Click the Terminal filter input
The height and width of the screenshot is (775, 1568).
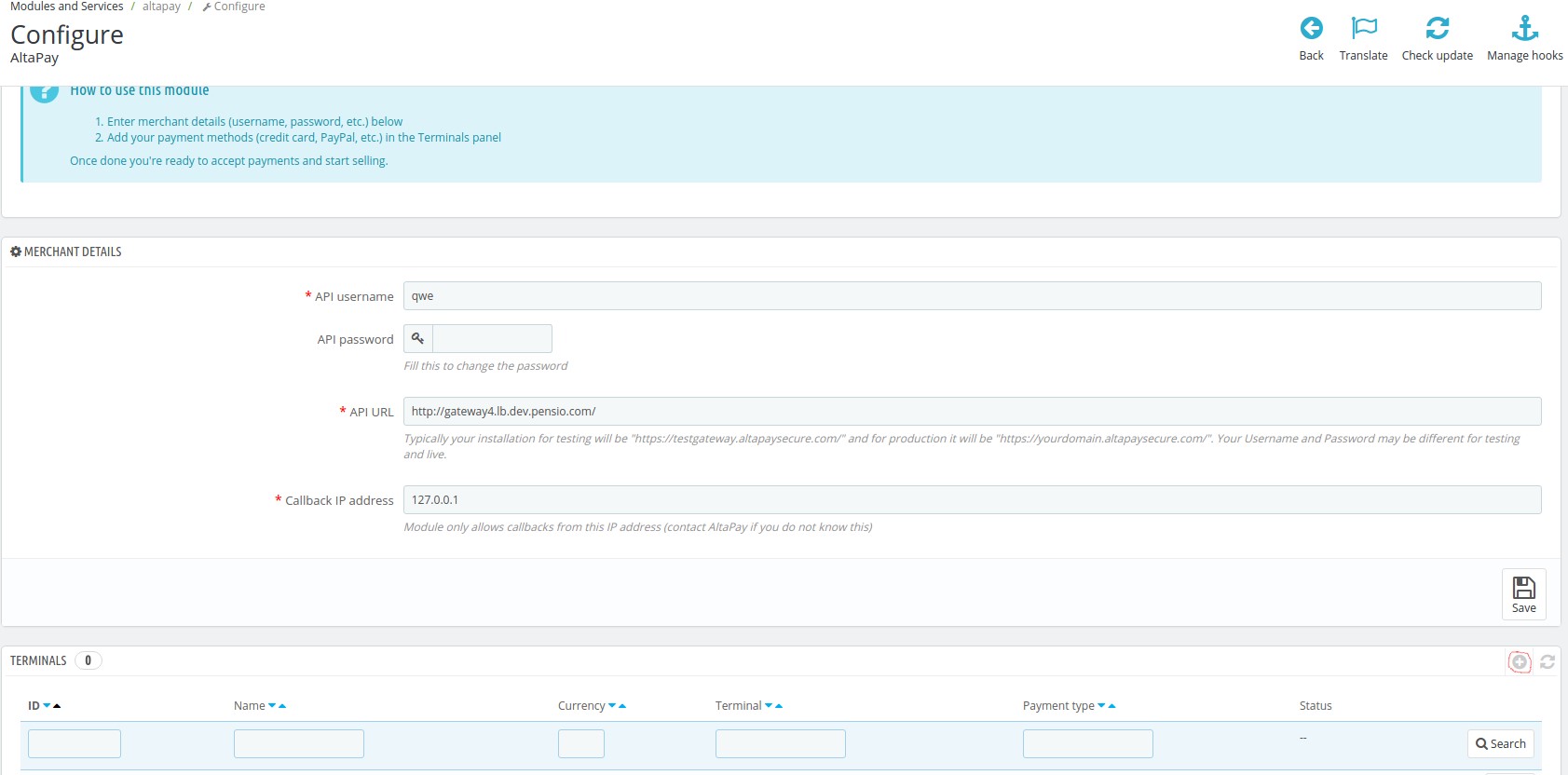pyautogui.click(x=781, y=743)
